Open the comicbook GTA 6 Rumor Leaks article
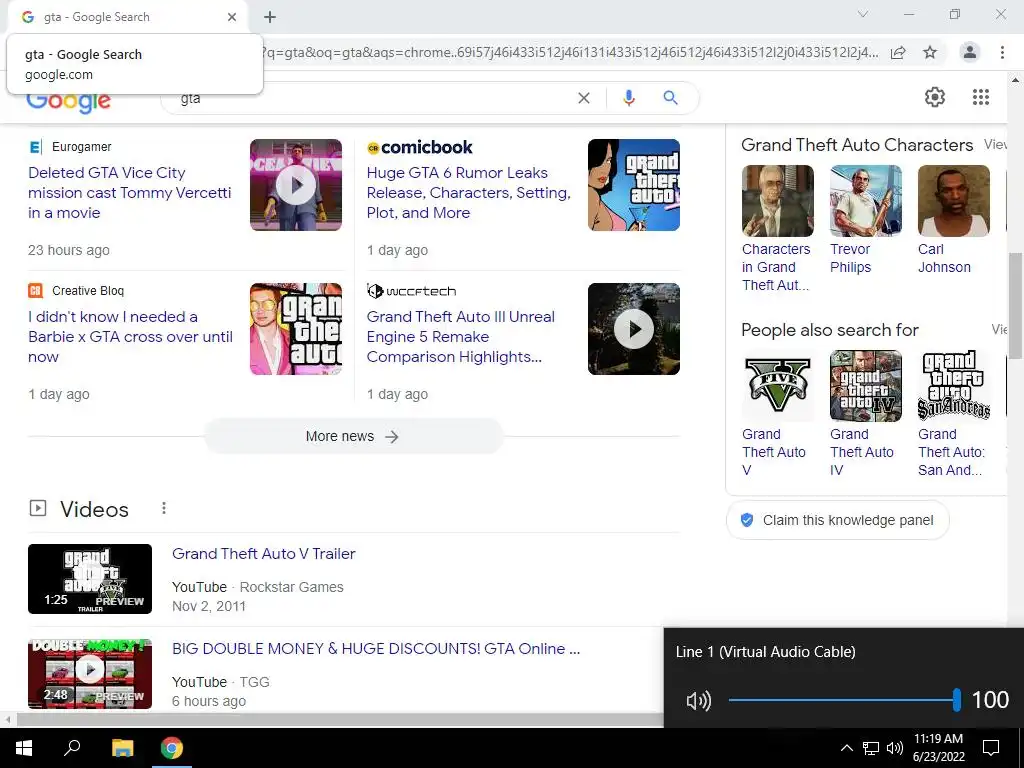Screen dimensions: 1024x768 click(x=468, y=193)
